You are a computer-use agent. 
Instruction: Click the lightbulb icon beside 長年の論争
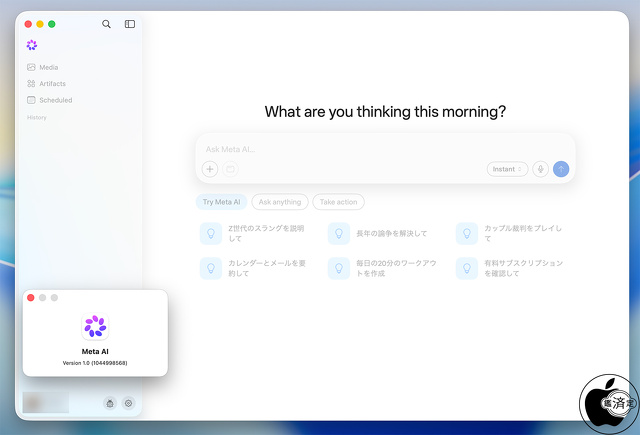pyautogui.click(x=339, y=233)
